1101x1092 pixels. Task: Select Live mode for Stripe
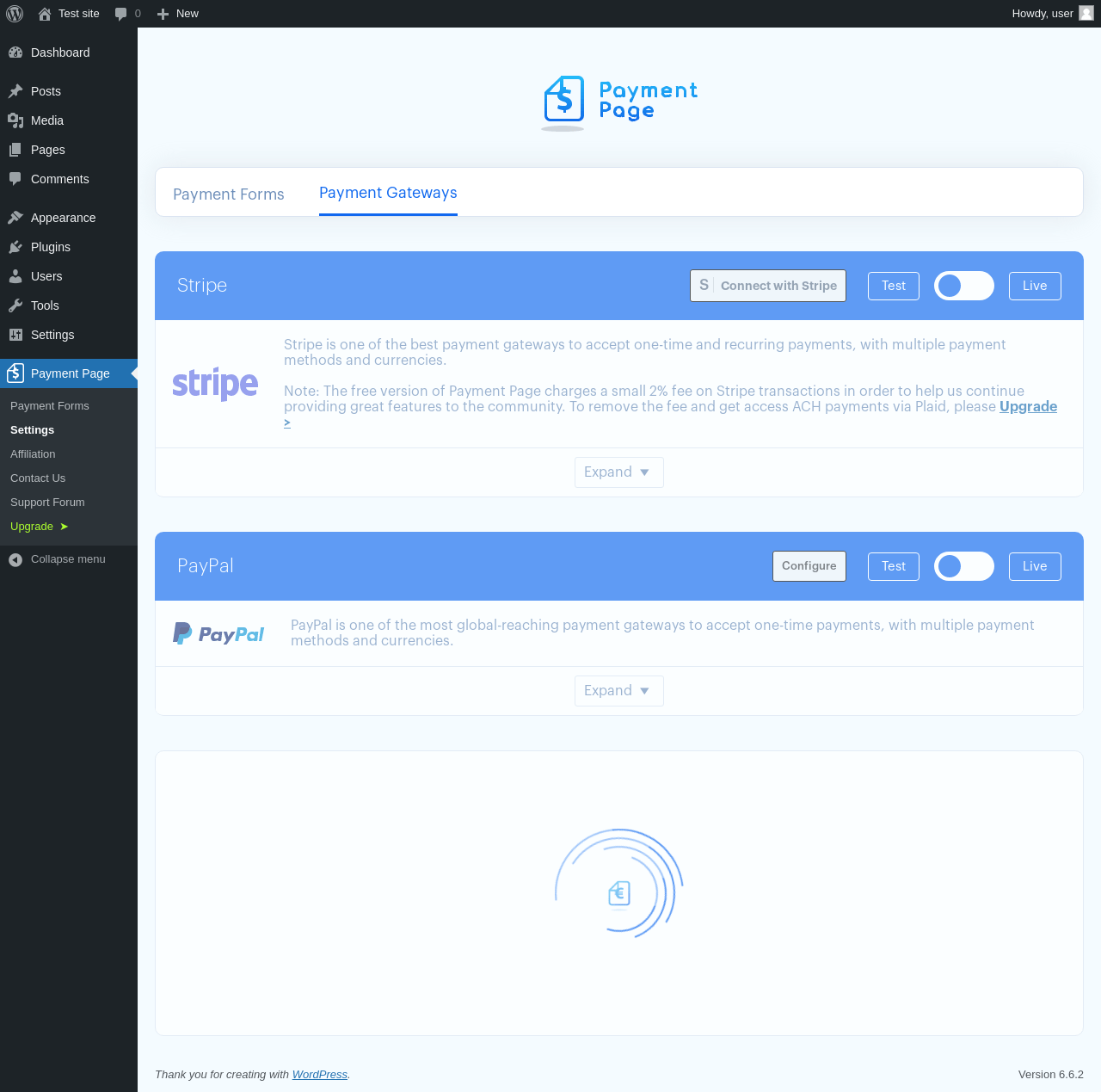(1035, 286)
